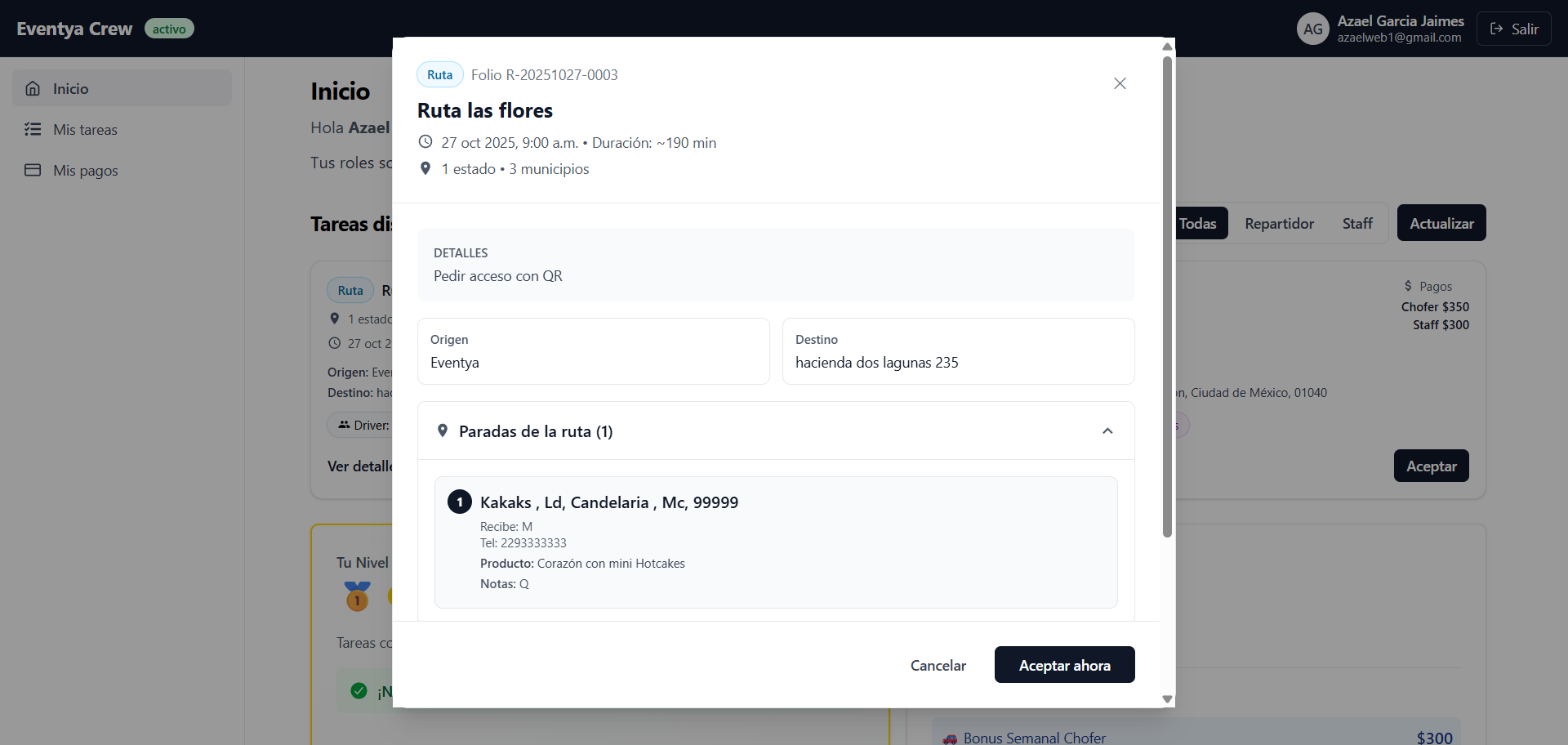Switch to the Staff tab
1568x745 pixels.
1357,222
